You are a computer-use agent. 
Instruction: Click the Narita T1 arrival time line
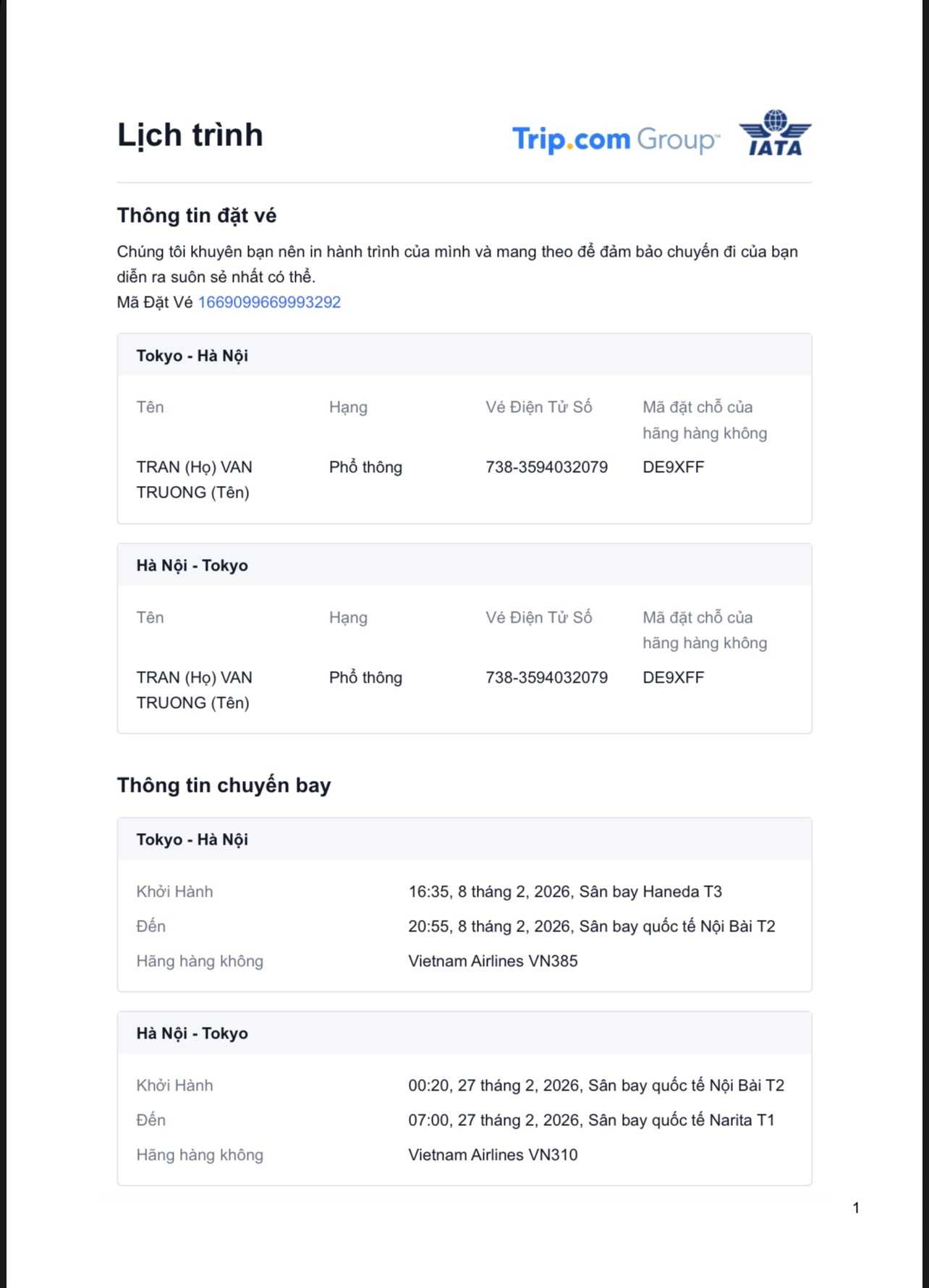591,1120
